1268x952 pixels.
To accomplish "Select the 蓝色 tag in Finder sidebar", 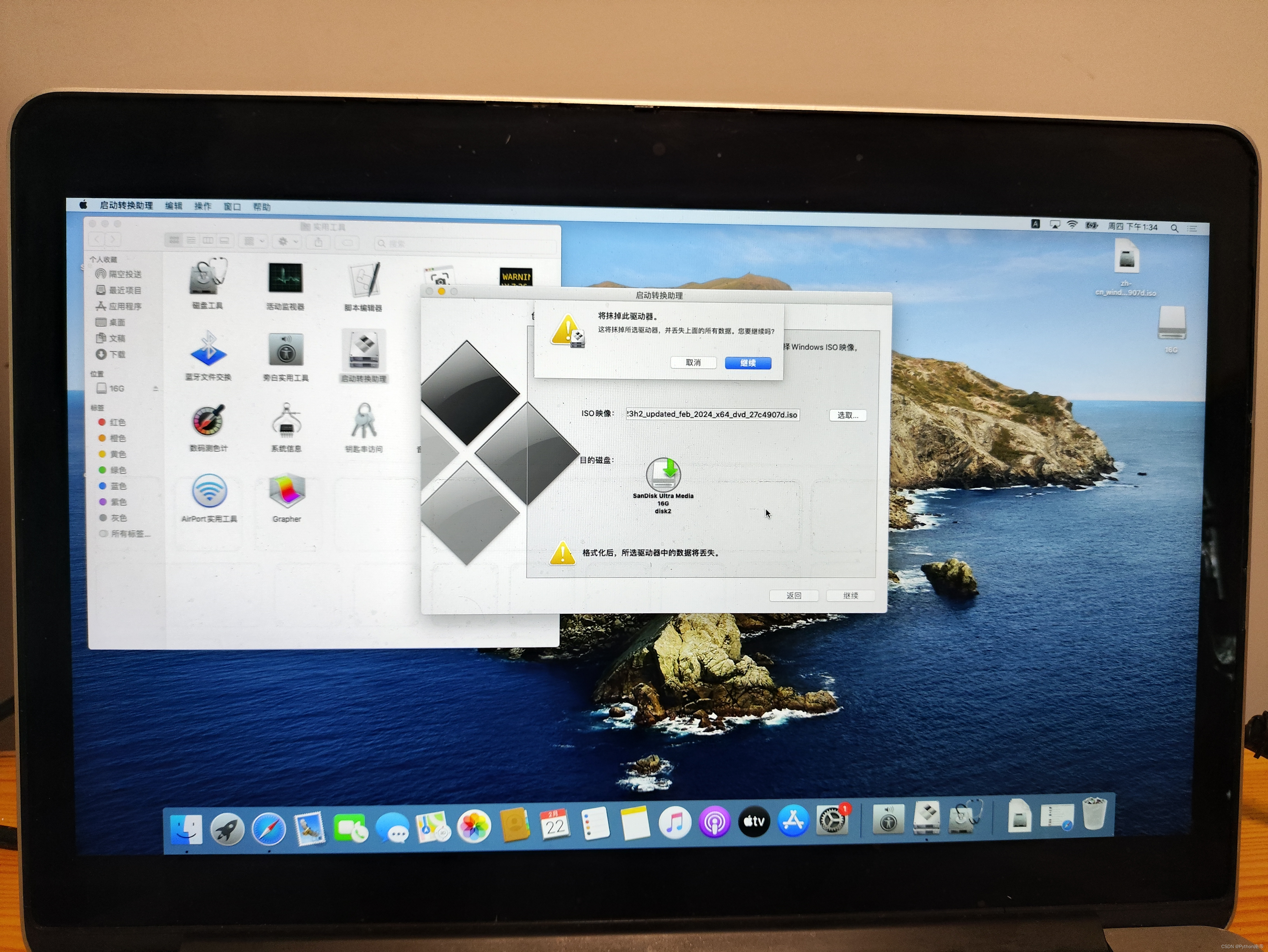I will click(112, 486).
